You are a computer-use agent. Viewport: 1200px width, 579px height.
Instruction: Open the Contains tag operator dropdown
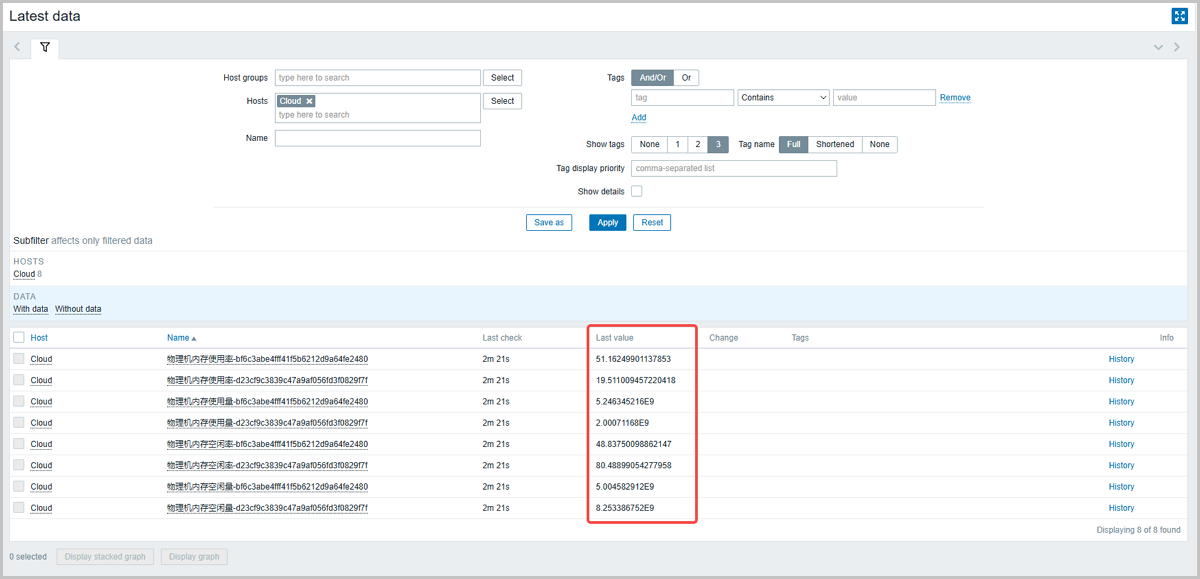pos(783,98)
